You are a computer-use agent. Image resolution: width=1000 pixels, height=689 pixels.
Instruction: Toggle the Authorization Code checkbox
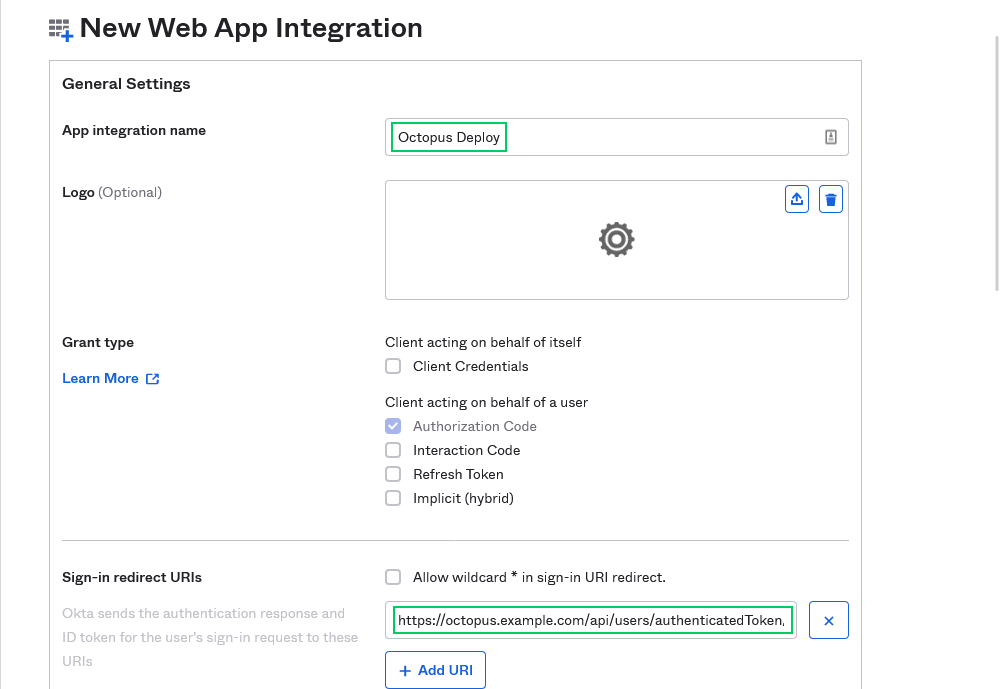tap(394, 426)
